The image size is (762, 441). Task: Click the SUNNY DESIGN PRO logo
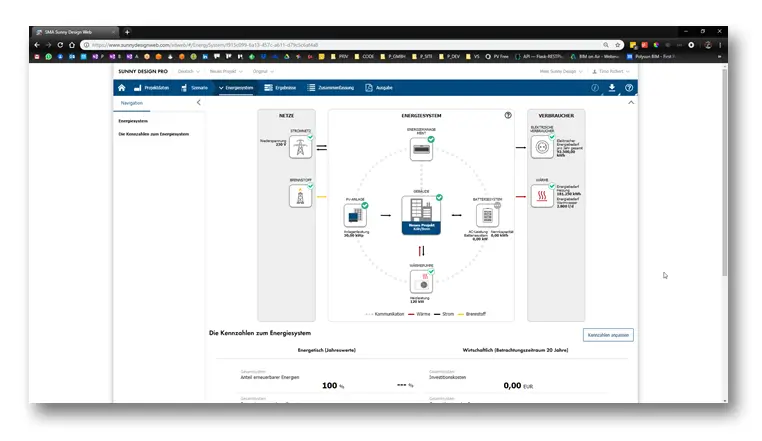tap(143, 71)
